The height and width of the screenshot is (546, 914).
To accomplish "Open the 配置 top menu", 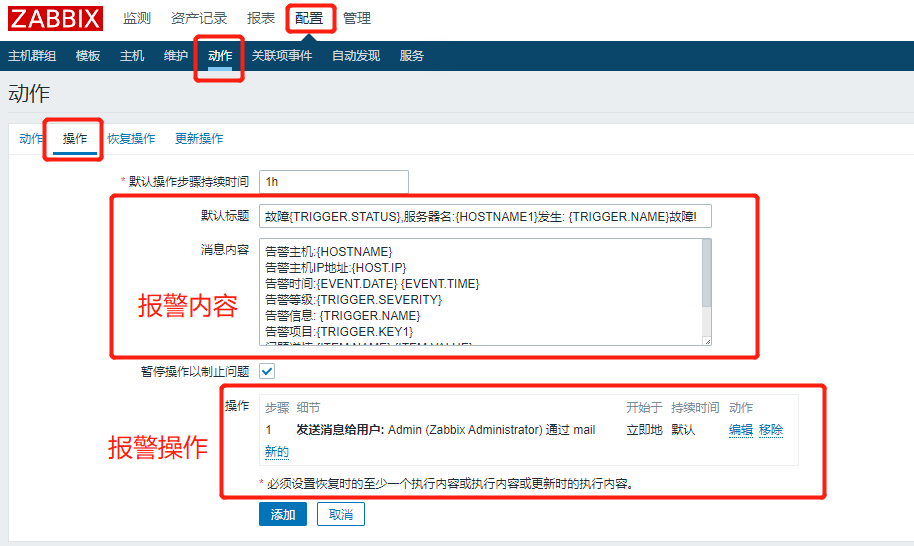I will click(309, 18).
